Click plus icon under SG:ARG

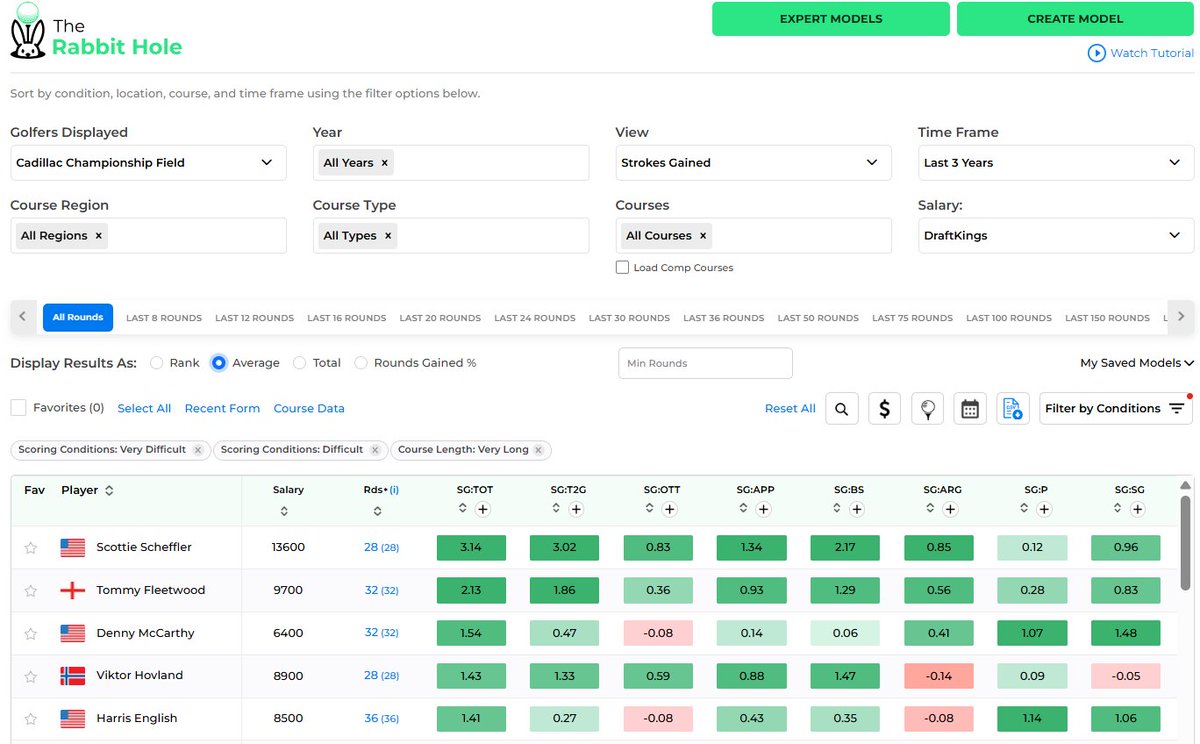pos(950,509)
